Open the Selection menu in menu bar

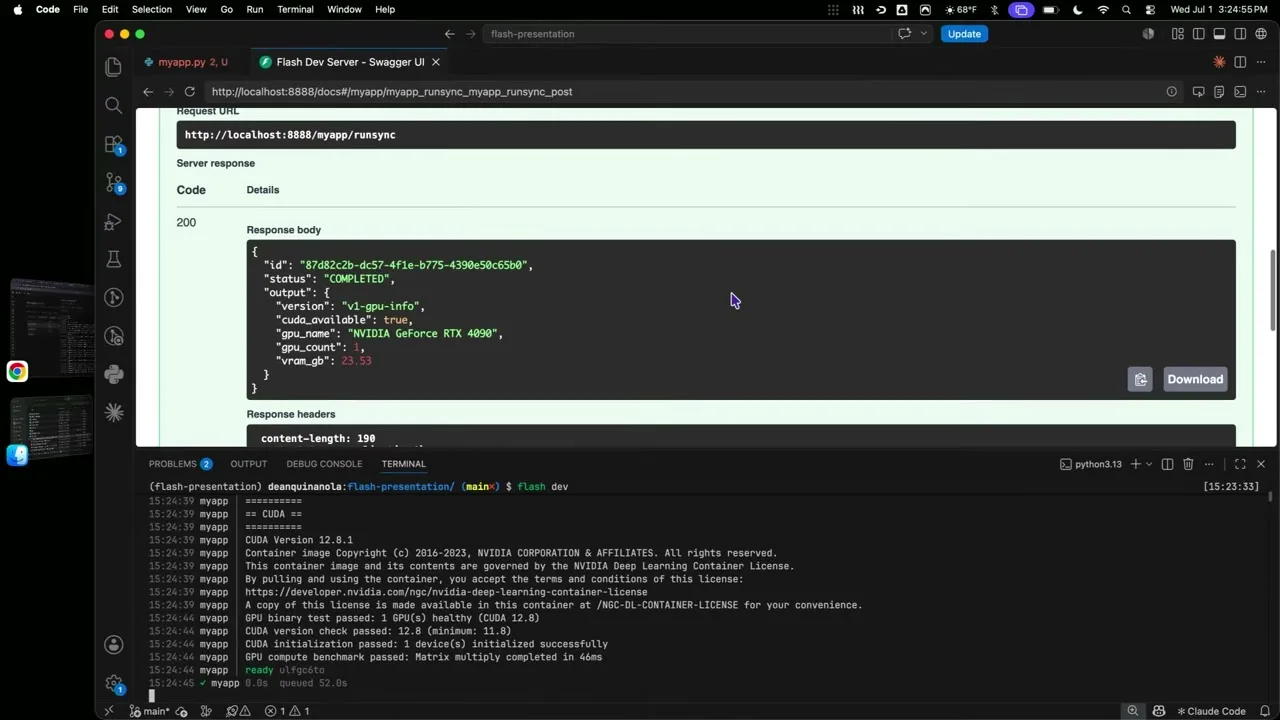click(152, 9)
